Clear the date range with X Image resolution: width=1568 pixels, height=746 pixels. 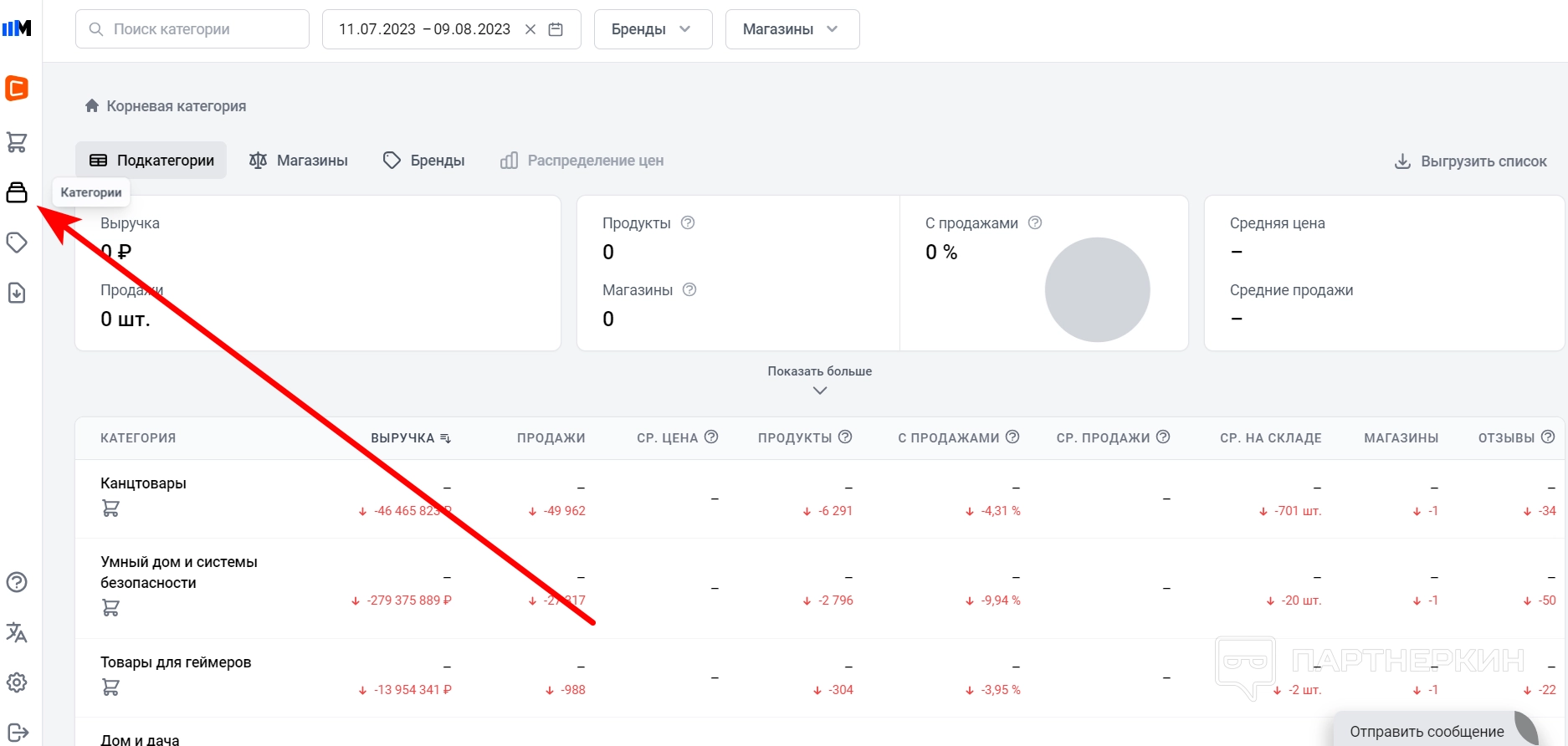pyautogui.click(x=530, y=29)
